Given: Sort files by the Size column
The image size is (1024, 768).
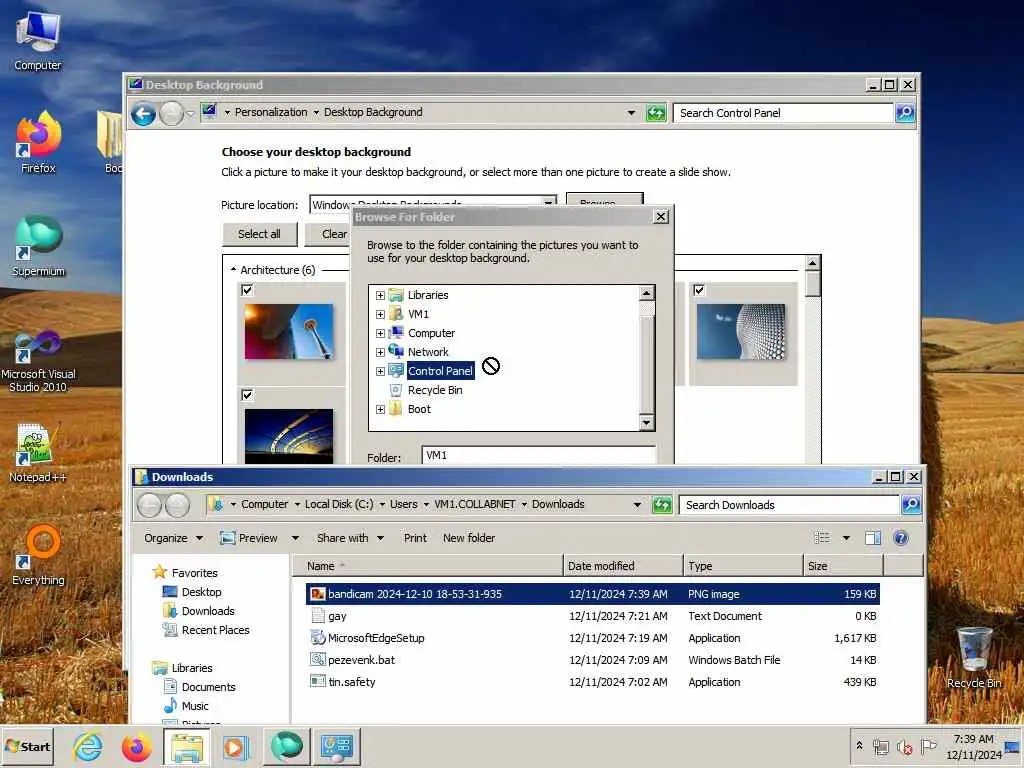Looking at the screenshot, I should (x=842, y=566).
